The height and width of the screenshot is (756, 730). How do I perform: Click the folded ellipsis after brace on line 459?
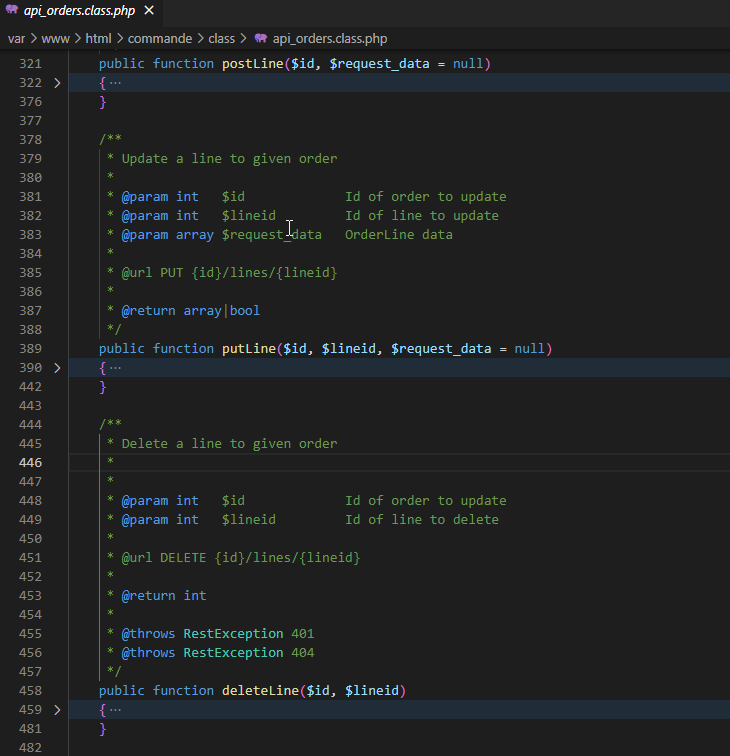click(115, 710)
